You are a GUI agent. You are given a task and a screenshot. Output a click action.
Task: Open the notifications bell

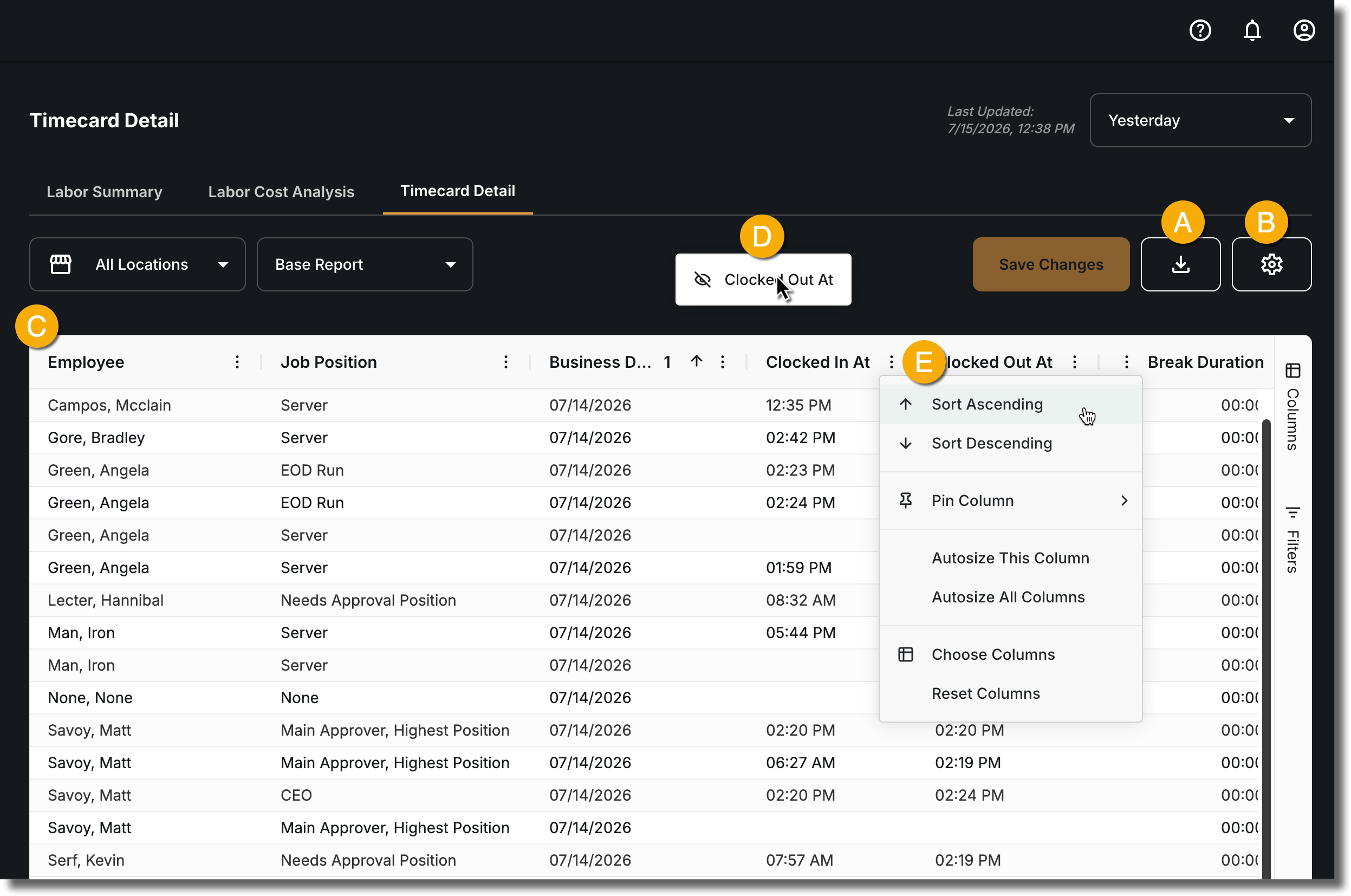(x=1252, y=30)
